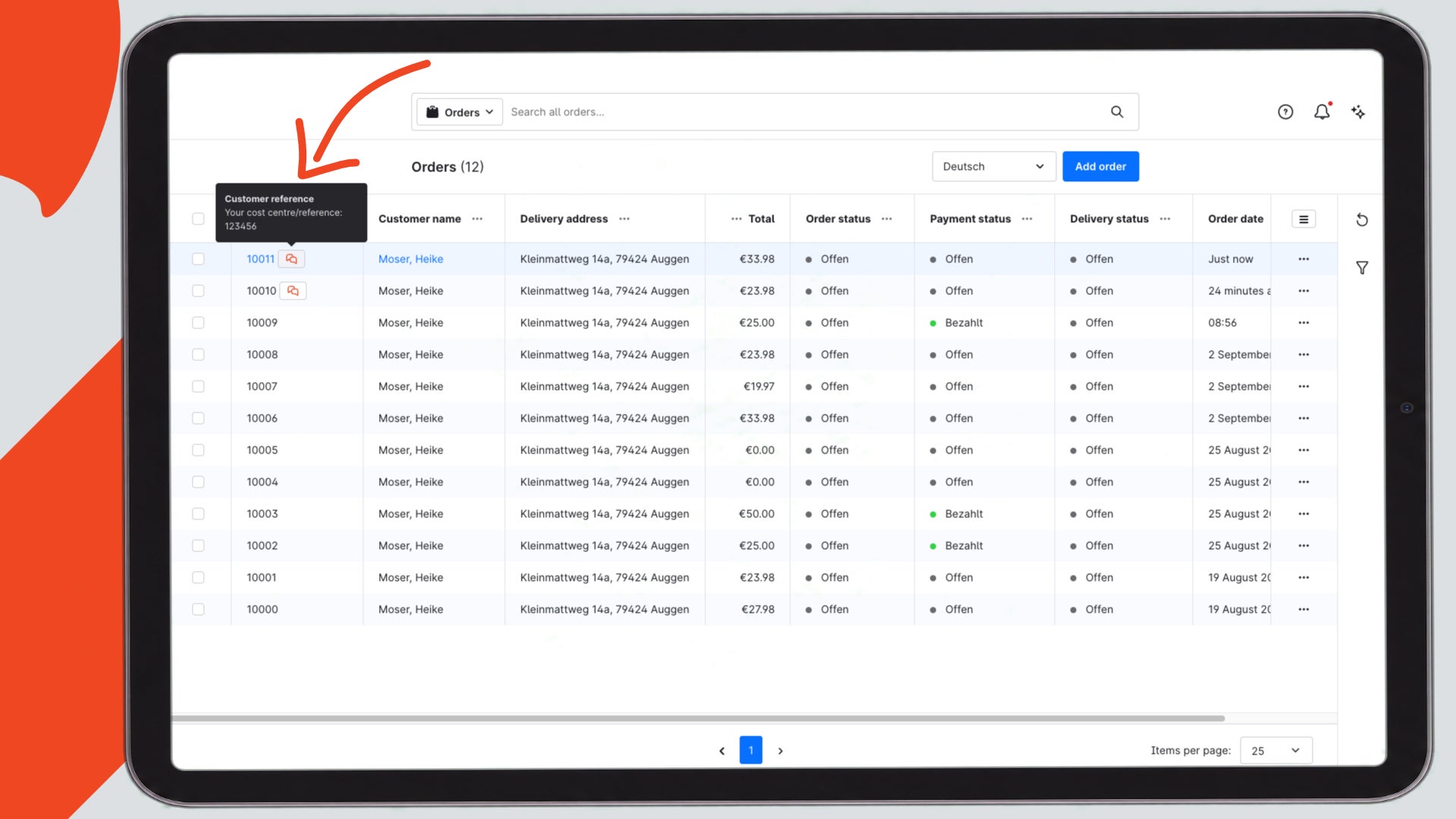
Task: Open notifications bell icon
Action: 1322,112
